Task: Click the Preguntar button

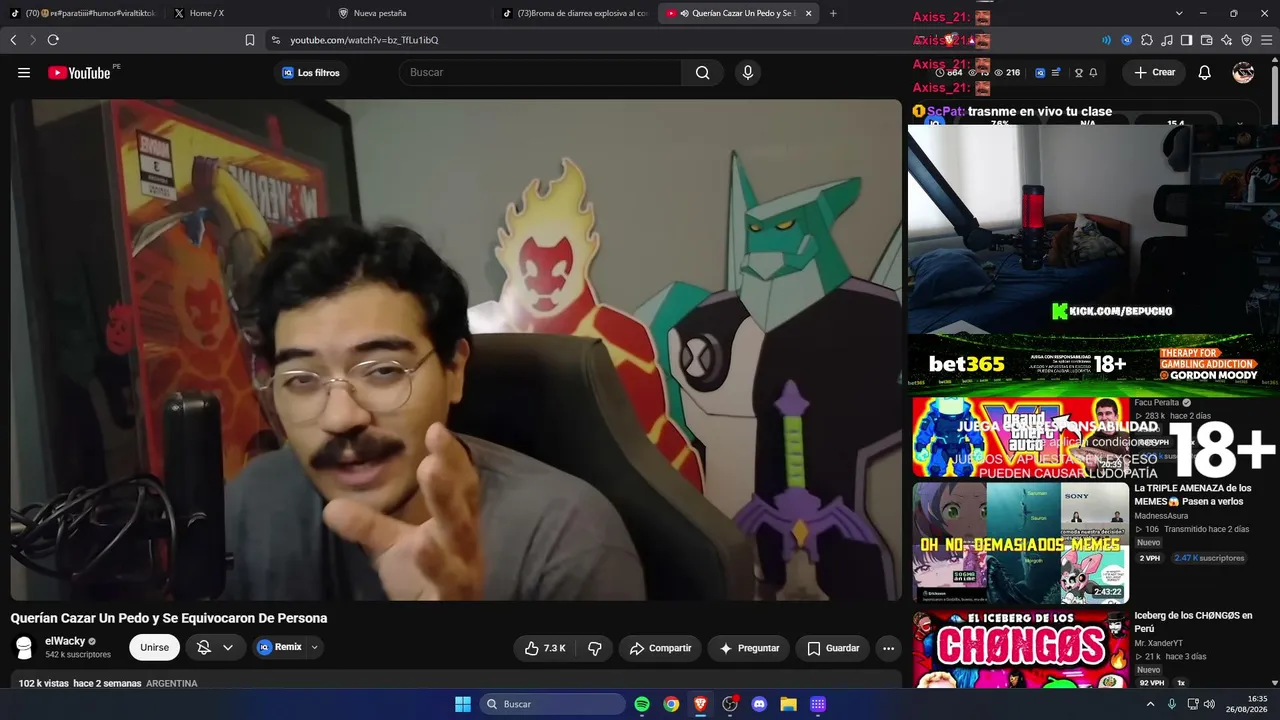Action: [749, 648]
